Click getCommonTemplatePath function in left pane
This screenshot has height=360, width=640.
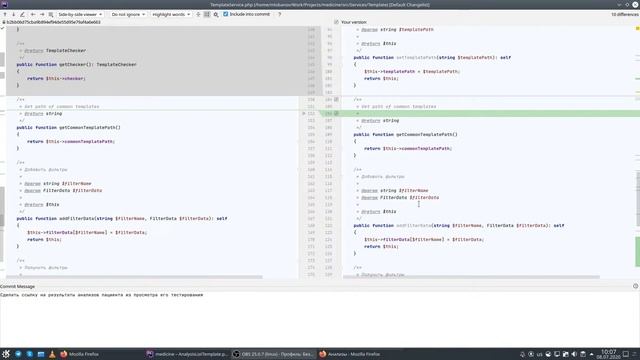pyautogui.click(x=89, y=127)
